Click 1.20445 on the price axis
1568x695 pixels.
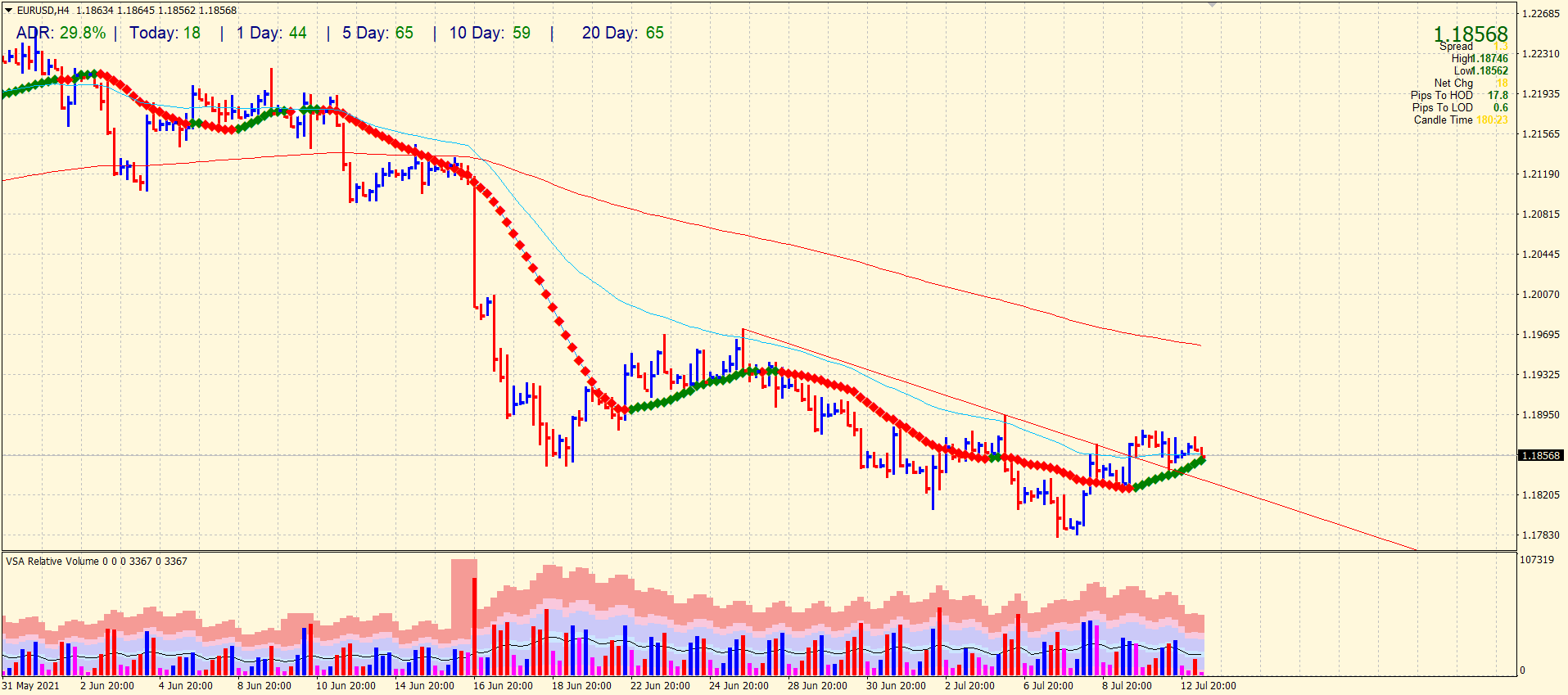pos(1540,255)
